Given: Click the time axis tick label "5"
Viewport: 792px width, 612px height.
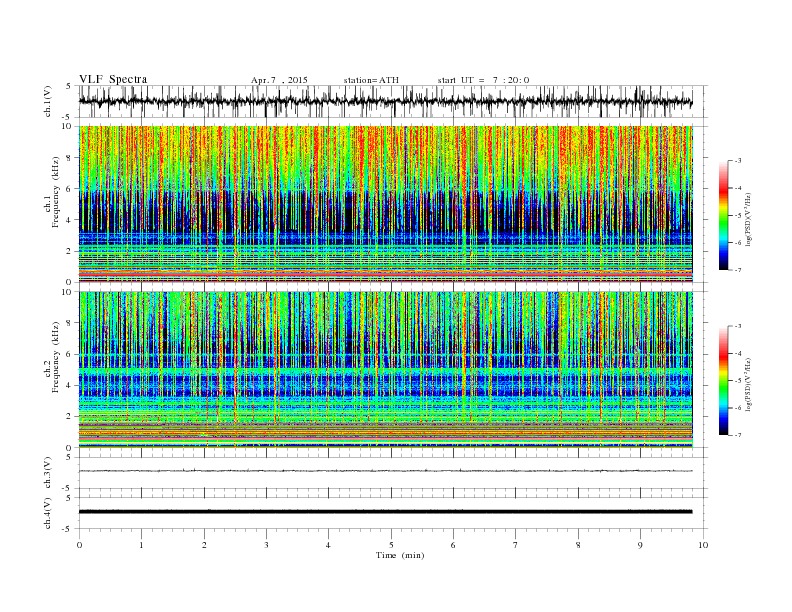Looking at the screenshot, I should 391,545.
